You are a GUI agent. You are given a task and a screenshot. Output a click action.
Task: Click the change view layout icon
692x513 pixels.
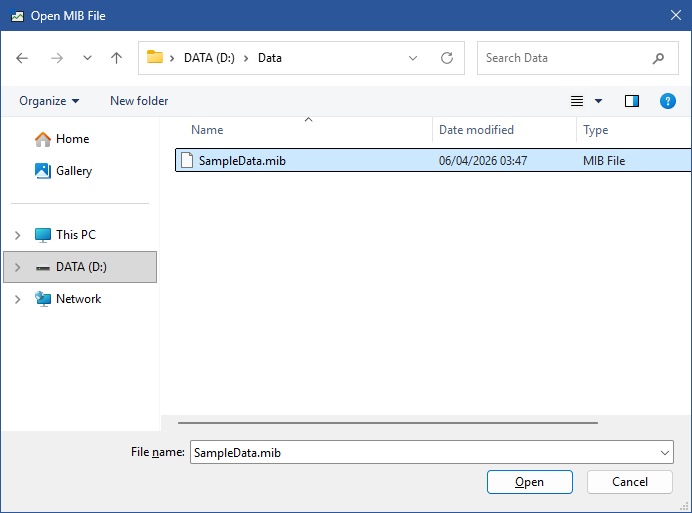(x=577, y=101)
